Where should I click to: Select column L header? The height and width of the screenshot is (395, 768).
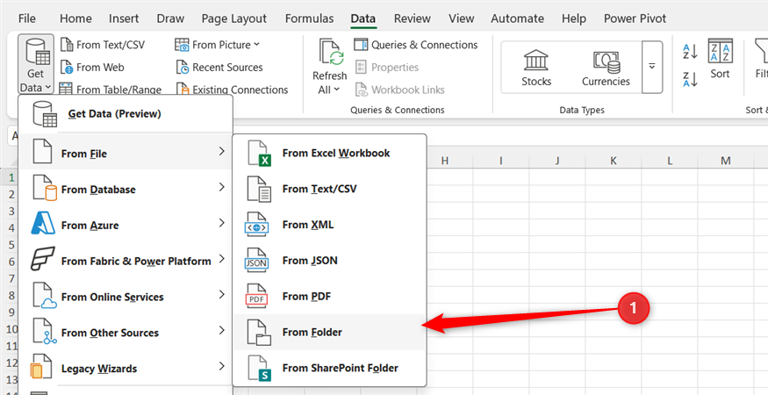pos(669,160)
